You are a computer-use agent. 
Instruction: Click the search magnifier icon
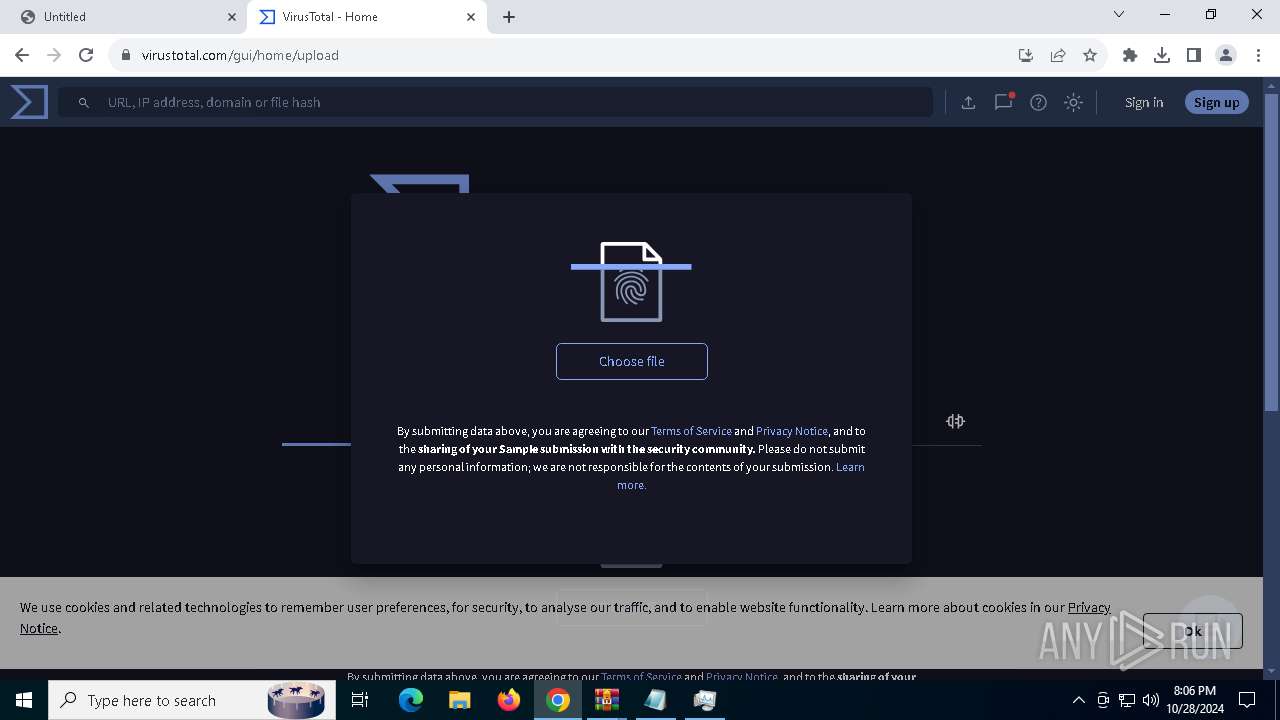(x=84, y=102)
